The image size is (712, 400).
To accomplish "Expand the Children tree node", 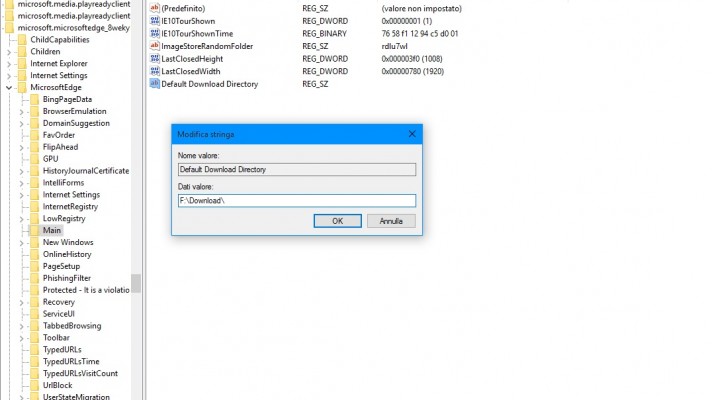I will (9, 52).
